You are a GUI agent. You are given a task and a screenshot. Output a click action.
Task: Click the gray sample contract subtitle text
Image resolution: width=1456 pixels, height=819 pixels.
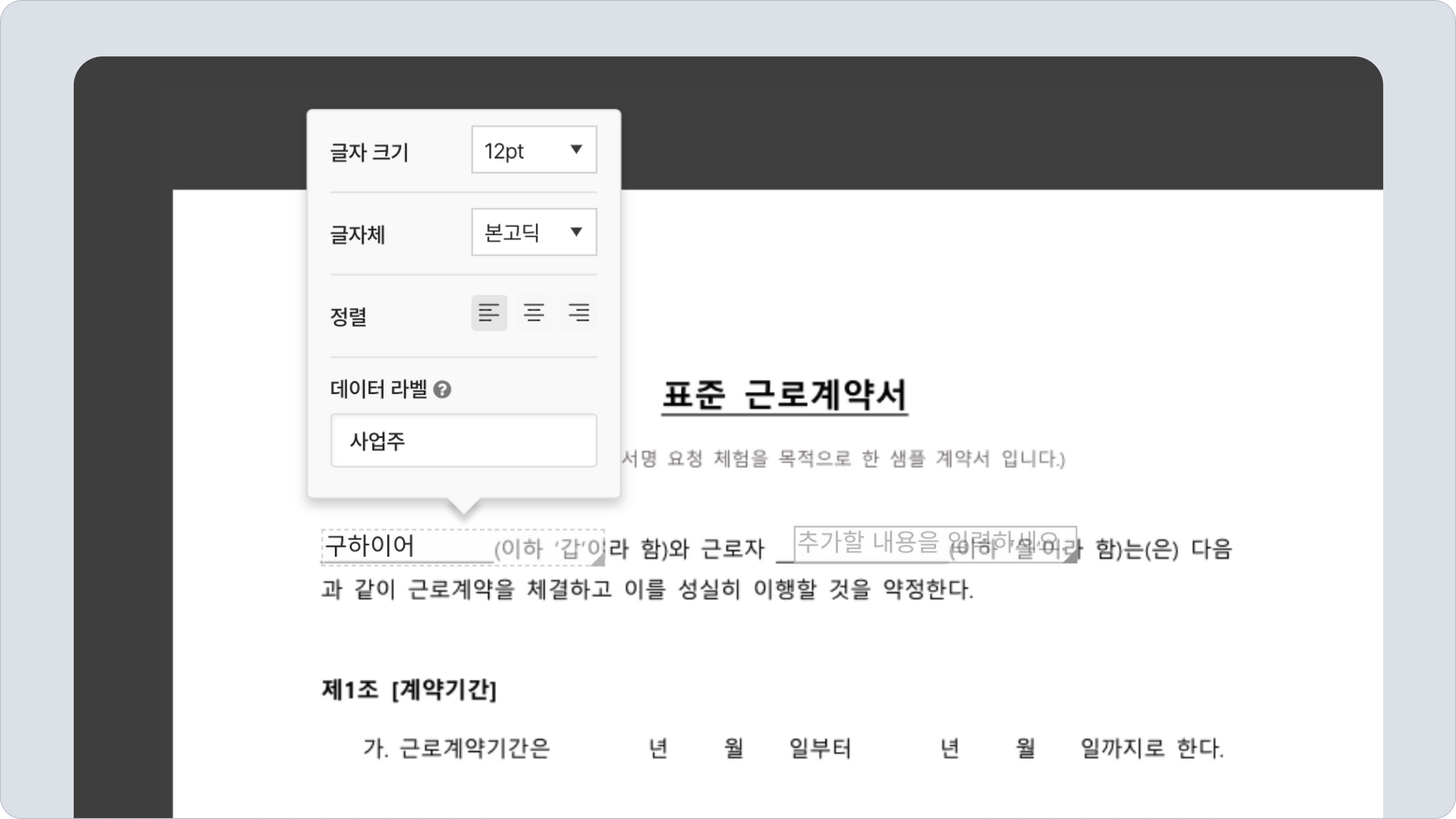842,459
